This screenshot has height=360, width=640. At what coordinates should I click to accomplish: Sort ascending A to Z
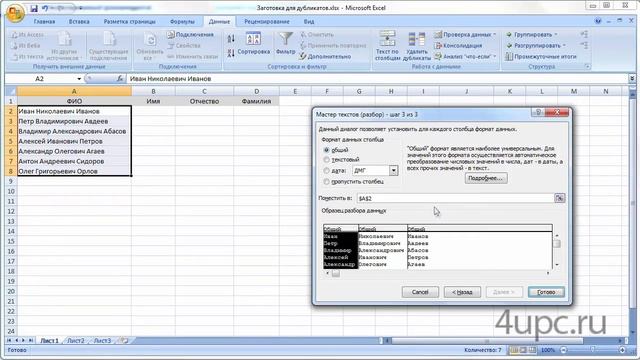click(x=231, y=39)
